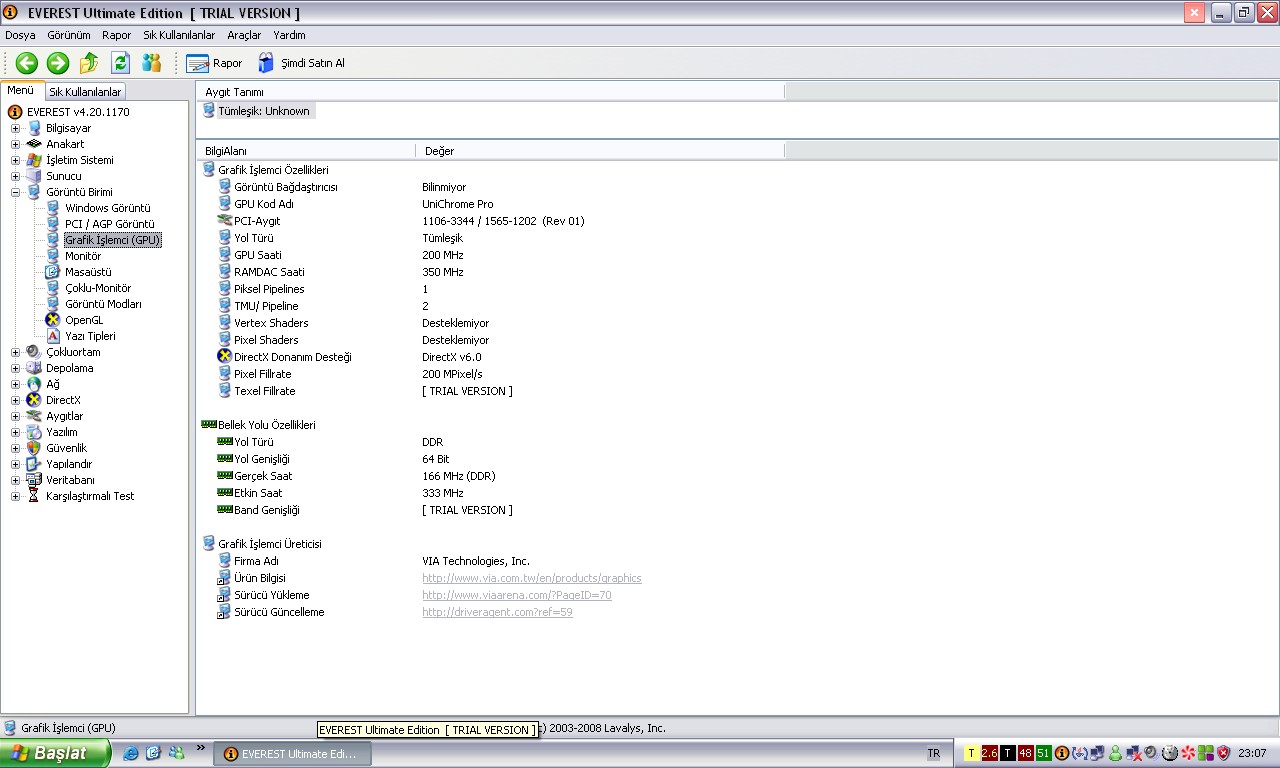Click the Ürün Bilgisi row icon
Screen dimensions: 1280x768
(224, 578)
